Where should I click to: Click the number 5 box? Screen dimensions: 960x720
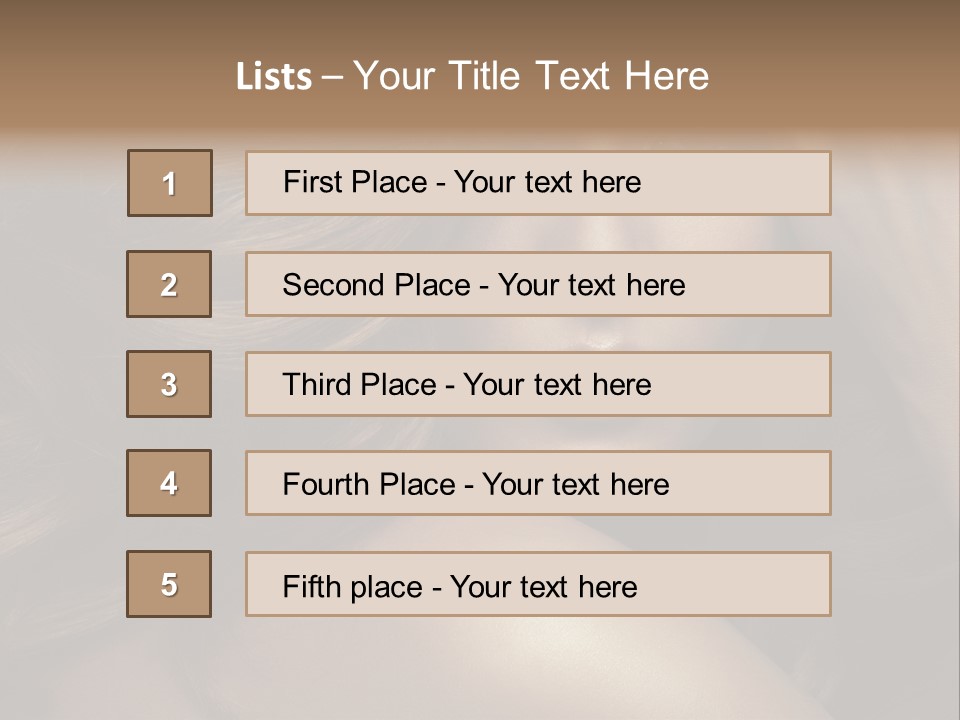pos(169,584)
